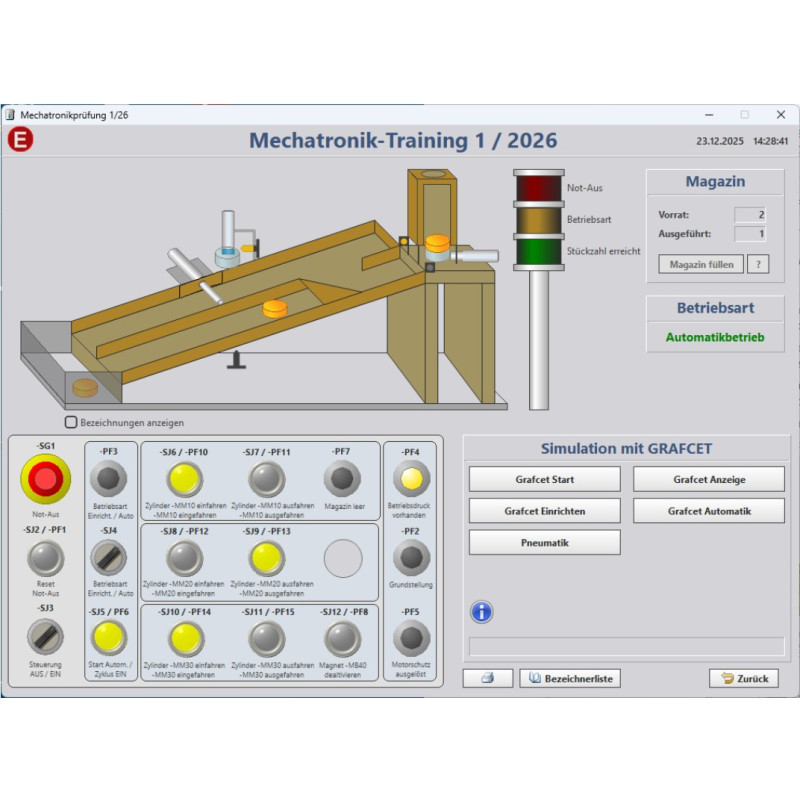Screen dimensions: 800x800
Task: Click the Pneumatik button
Action: [544, 543]
